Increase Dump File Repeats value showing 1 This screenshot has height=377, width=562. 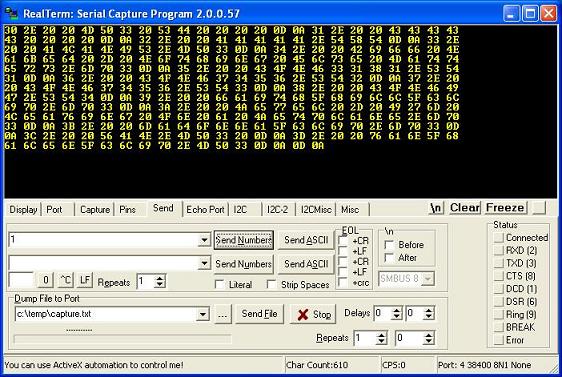382,335
